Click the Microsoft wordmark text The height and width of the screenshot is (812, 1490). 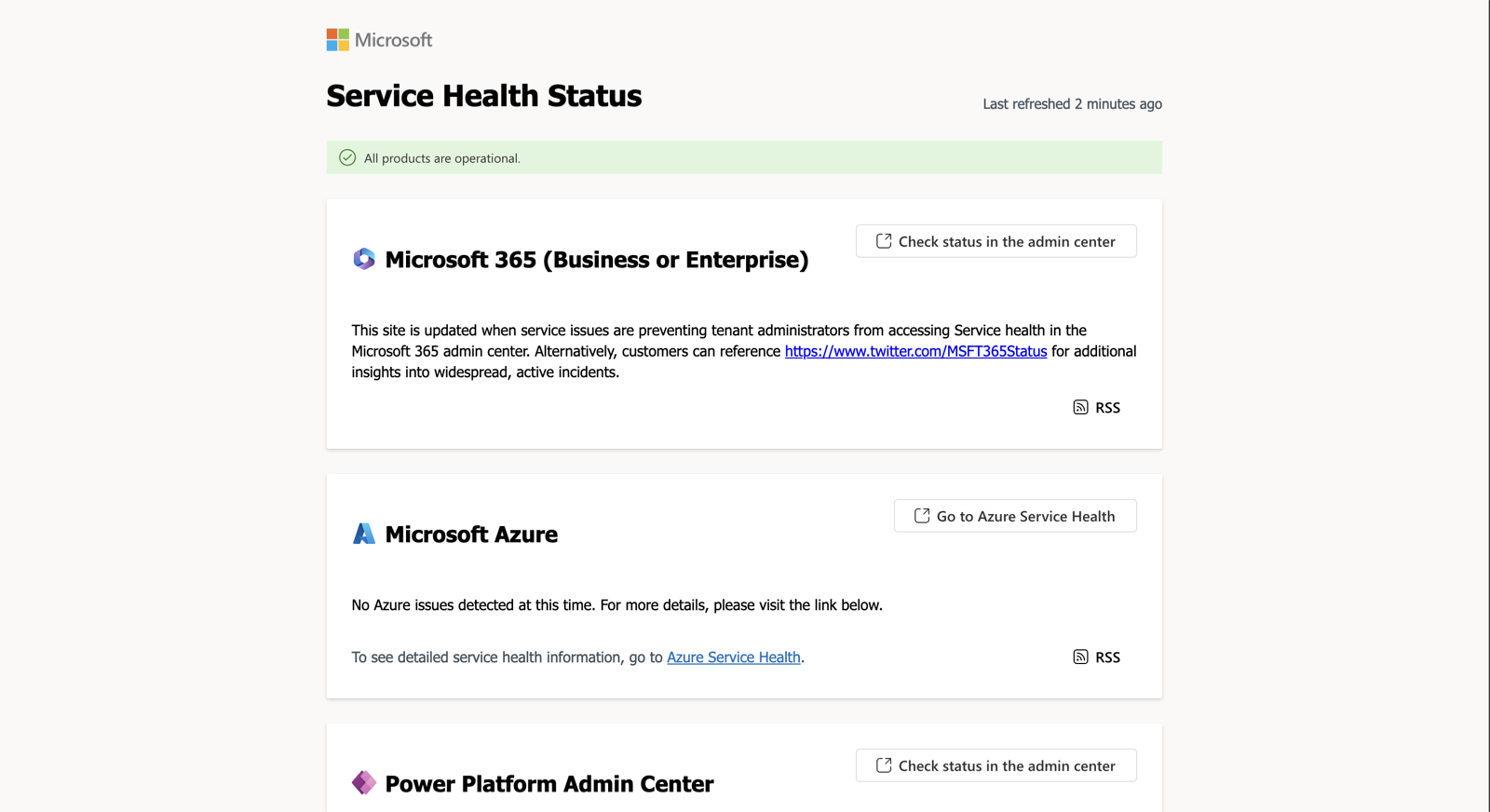(x=393, y=40)
